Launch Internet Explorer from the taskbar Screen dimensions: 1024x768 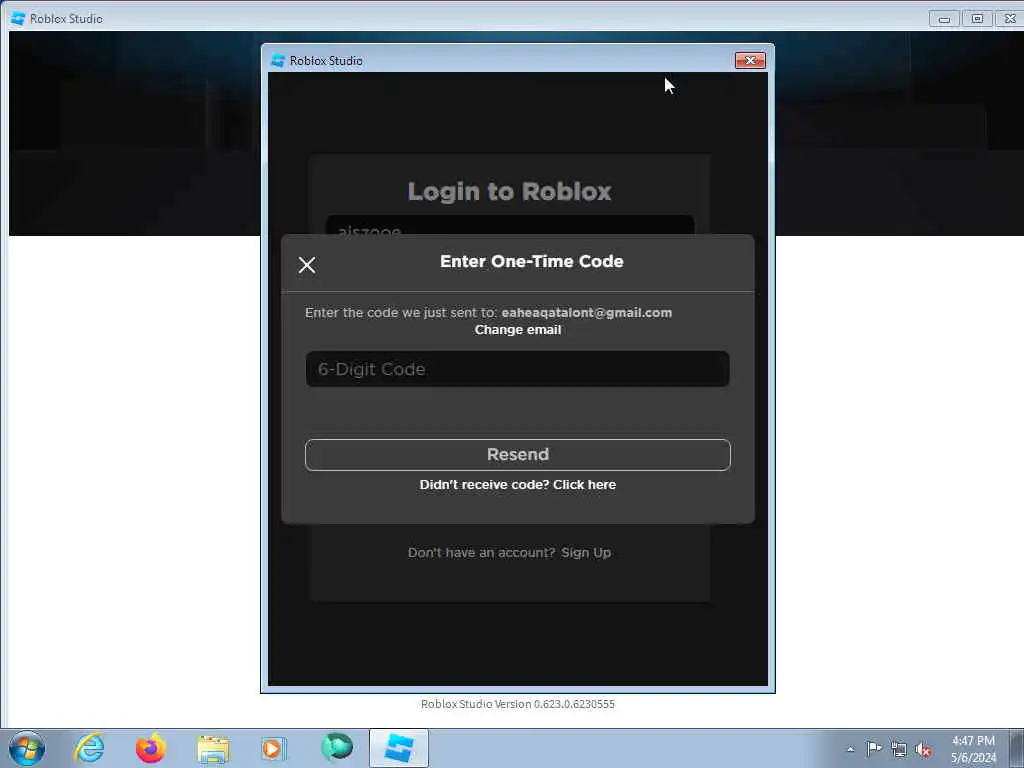coord(89,748)
